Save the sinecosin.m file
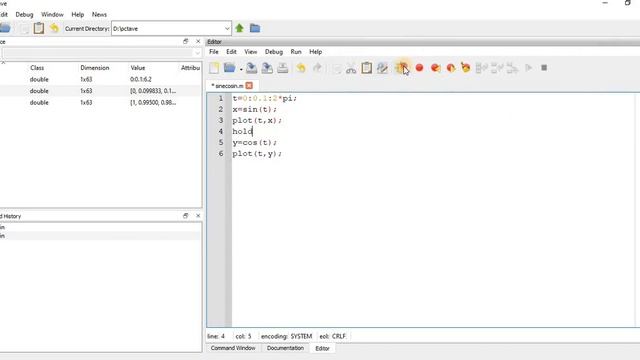Viewport: 640px width, 360px height. click(x=251, y=68)
